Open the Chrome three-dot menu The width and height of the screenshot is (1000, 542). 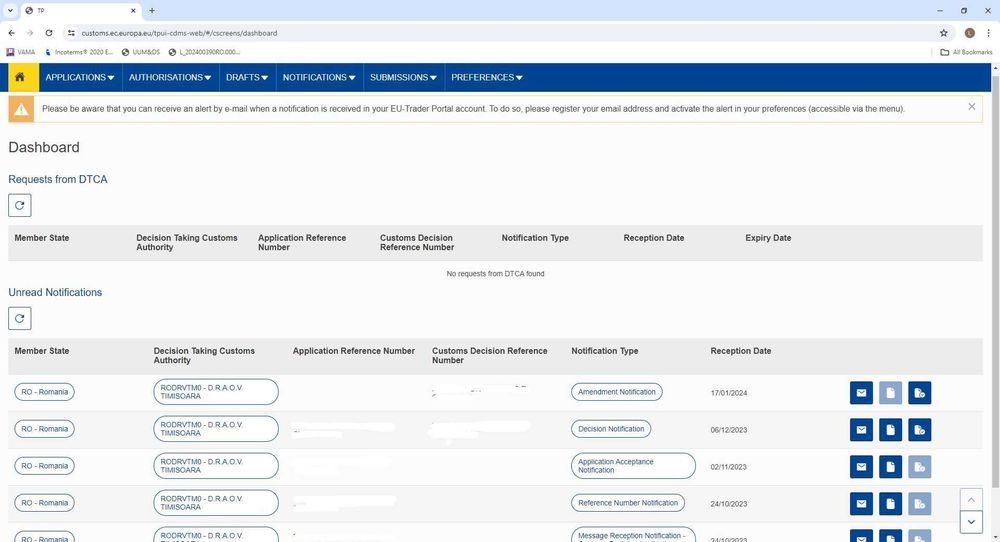coord(988,33)
